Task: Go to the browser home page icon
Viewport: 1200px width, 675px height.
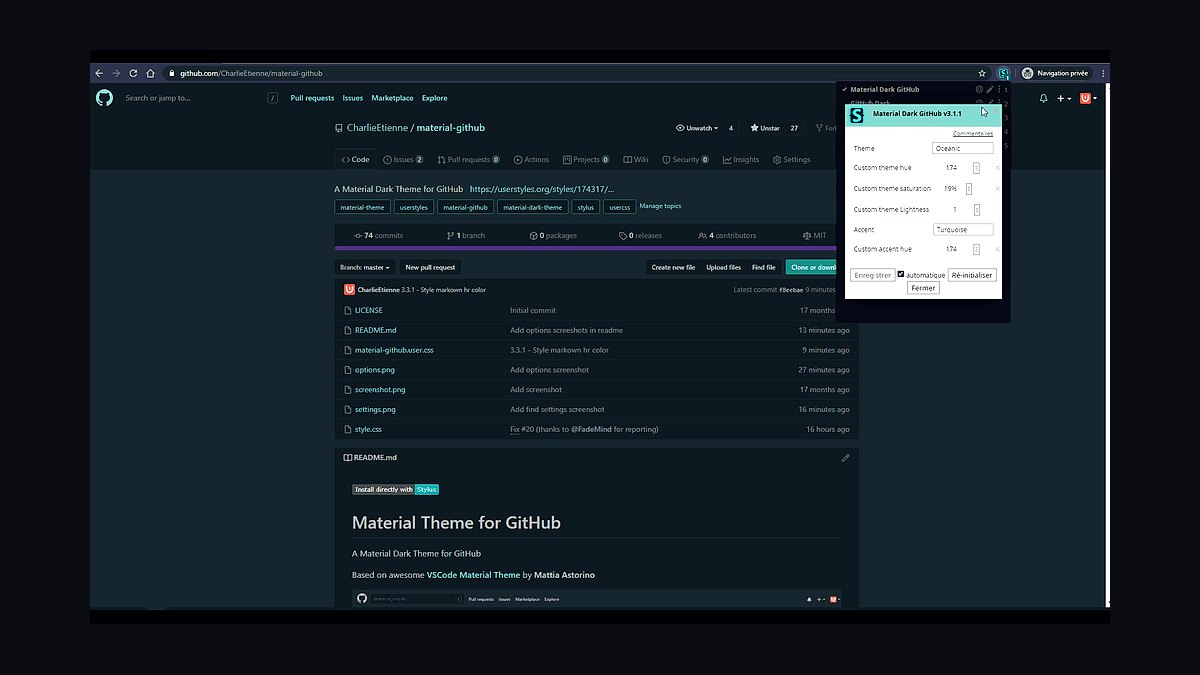Action: tap(150, 73)
